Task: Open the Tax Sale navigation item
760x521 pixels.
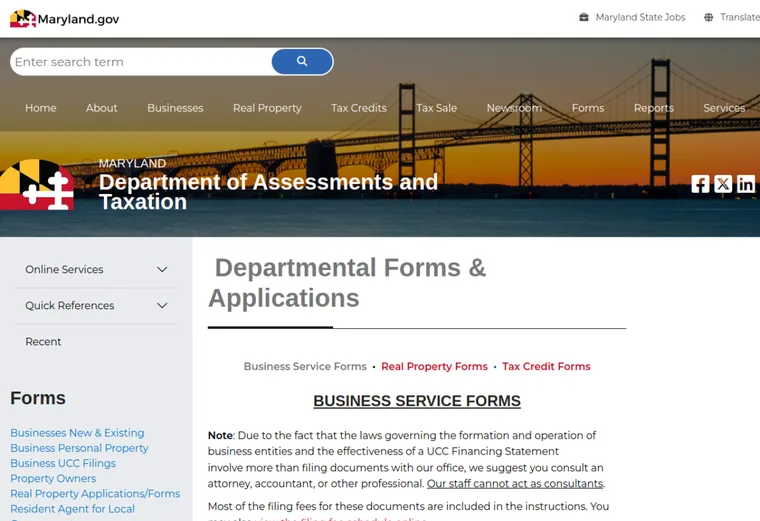Action: point(436,108)
